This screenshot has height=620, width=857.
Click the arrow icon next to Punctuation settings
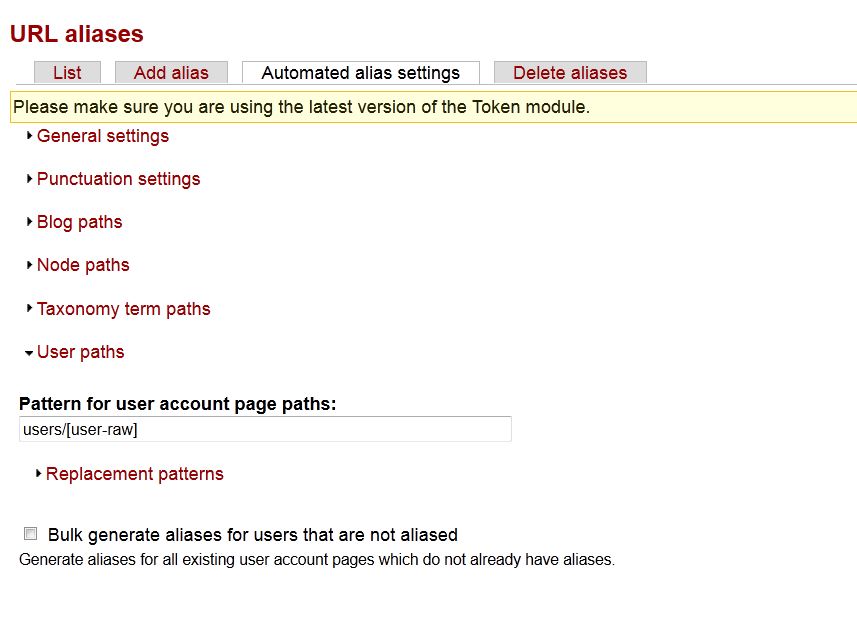point(30,179)
